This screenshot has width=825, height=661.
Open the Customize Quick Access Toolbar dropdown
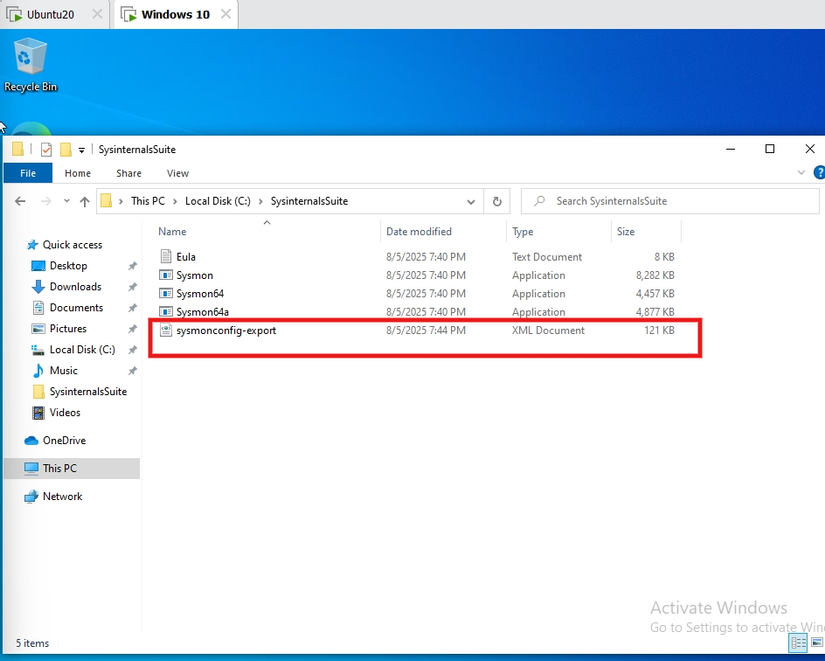pos(82,151)
